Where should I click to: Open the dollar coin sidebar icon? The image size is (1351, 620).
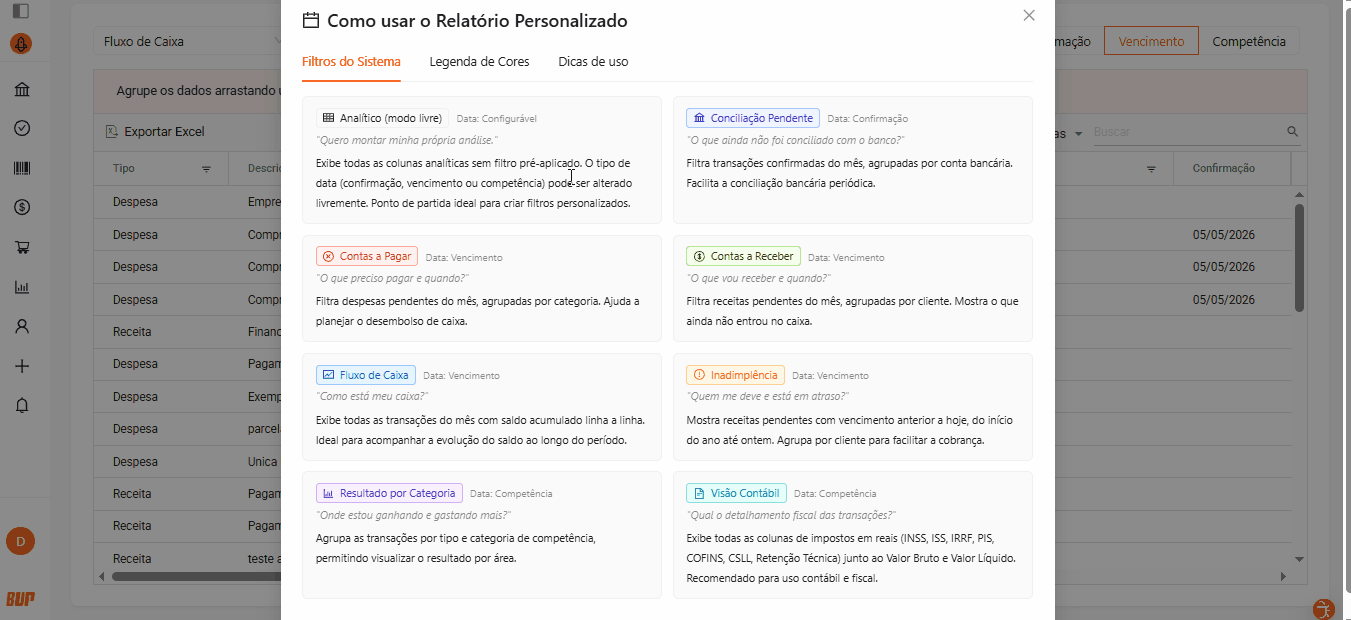pos(22,207)
